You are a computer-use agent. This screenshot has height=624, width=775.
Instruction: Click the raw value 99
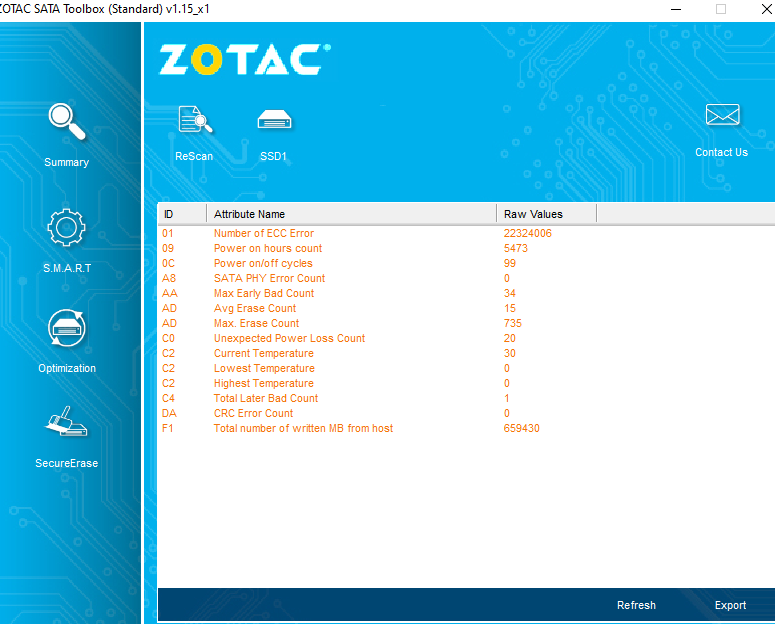(510, 263)
